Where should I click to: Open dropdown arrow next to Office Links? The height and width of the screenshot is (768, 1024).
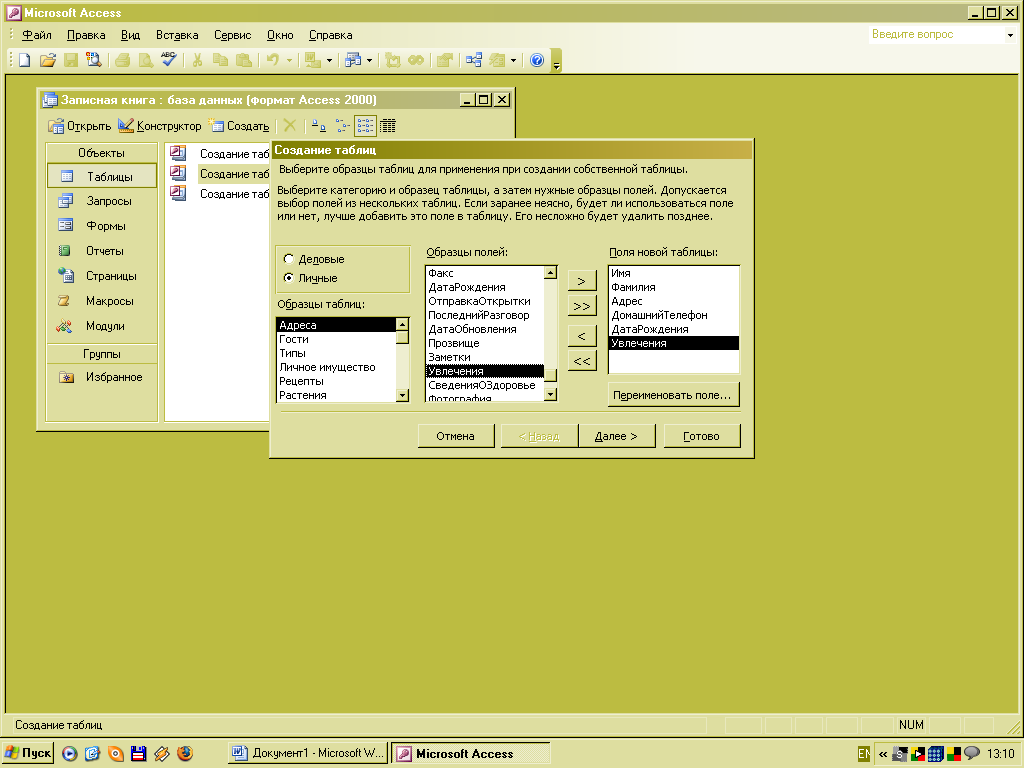tap(329, 60)
